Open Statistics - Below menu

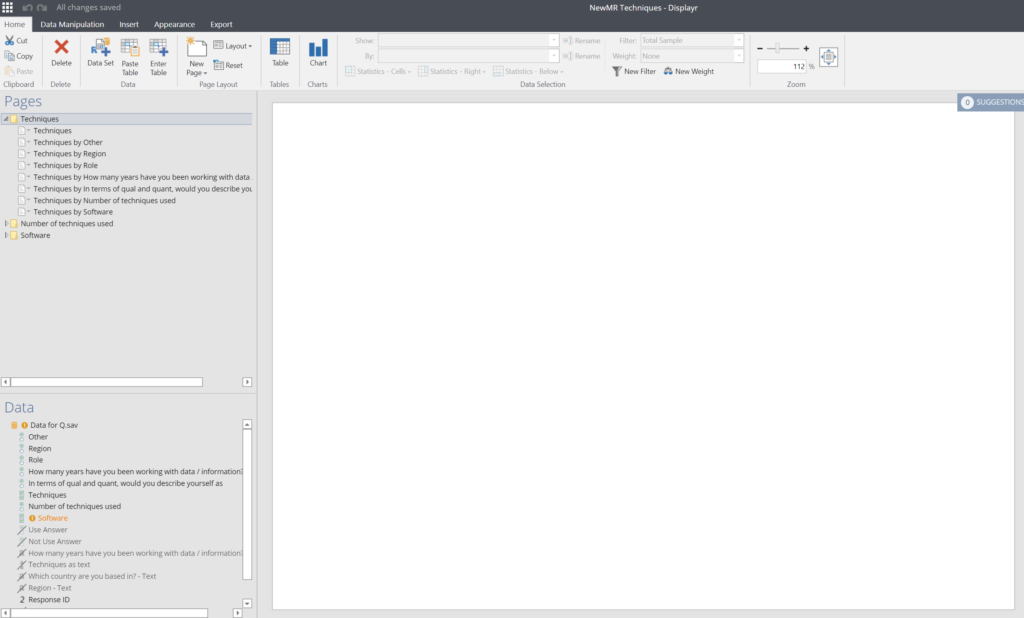click(528, 71)
